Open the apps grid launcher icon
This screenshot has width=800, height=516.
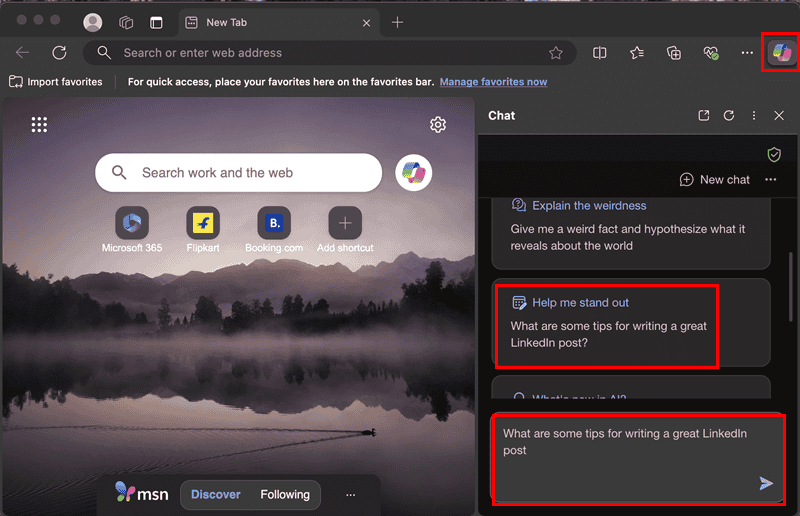39,124
